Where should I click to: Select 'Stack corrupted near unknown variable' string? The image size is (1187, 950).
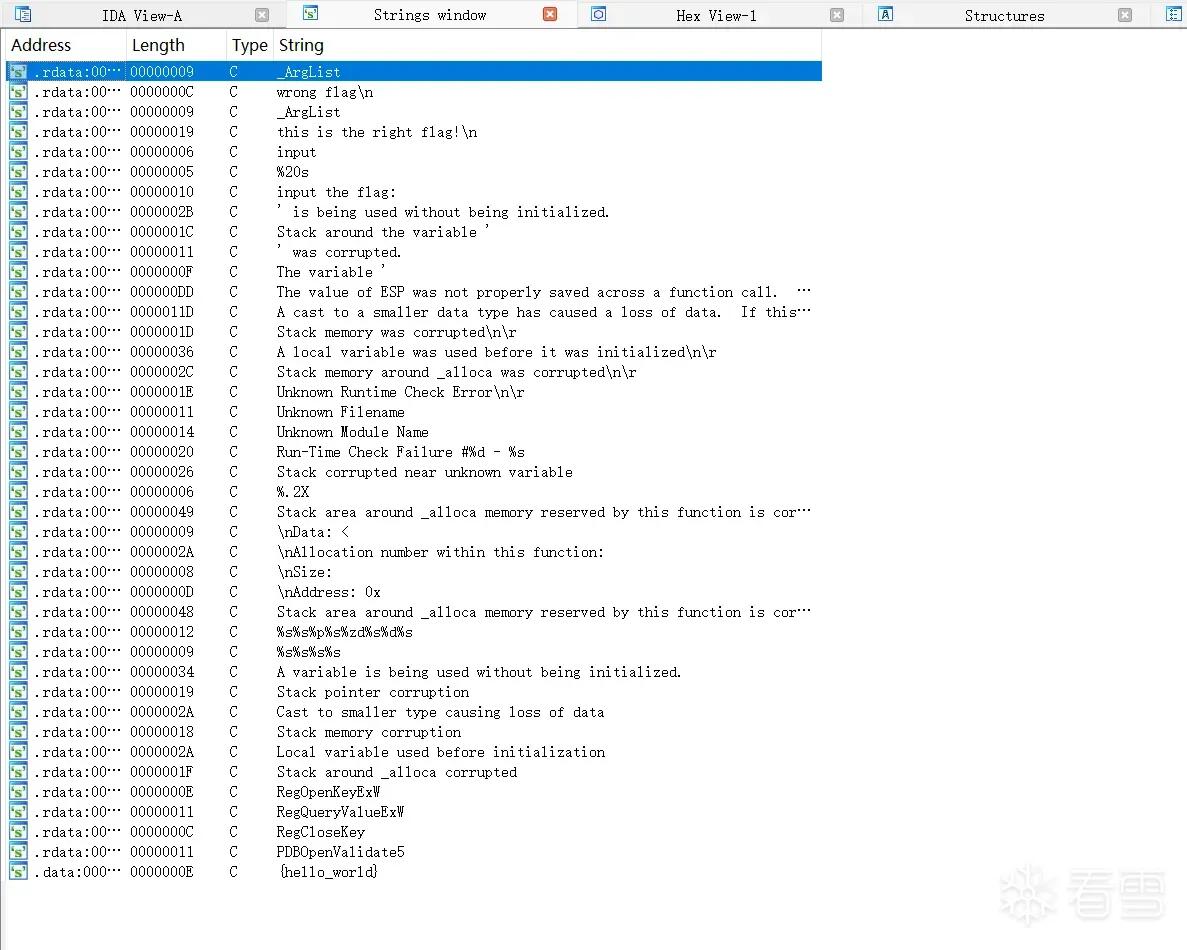[425, 472]
